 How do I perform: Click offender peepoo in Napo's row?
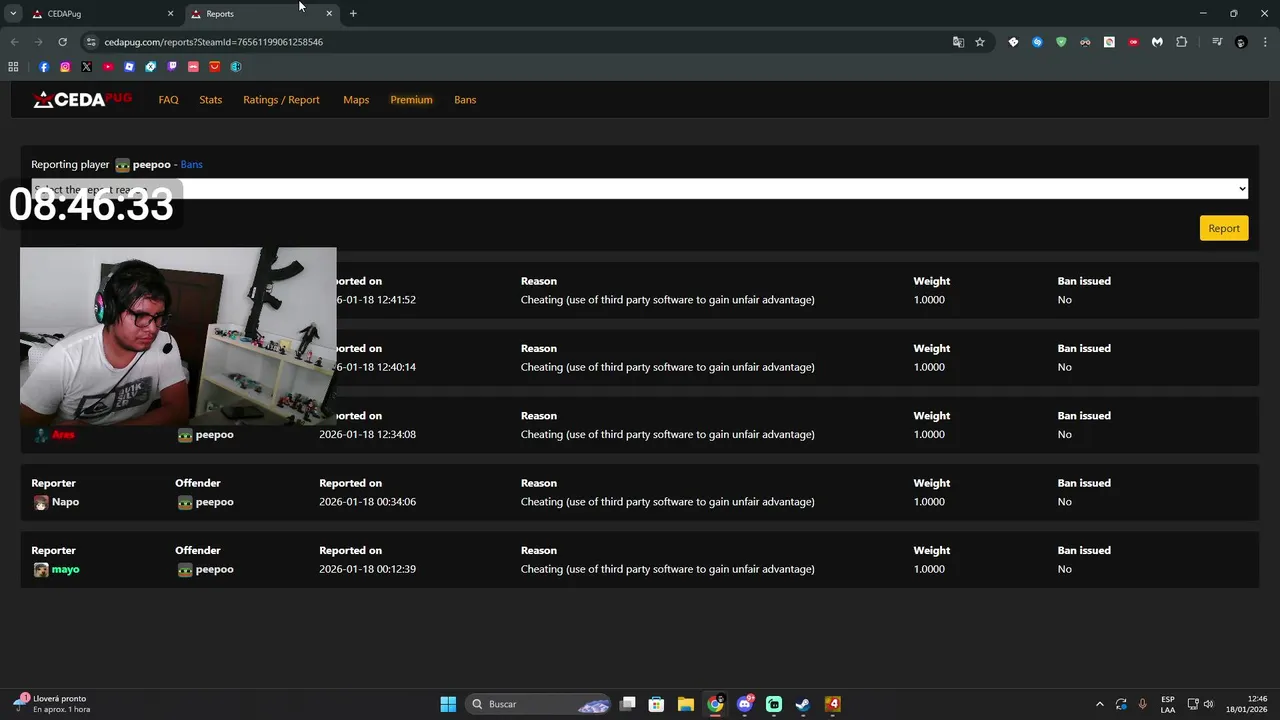(214, 502)
